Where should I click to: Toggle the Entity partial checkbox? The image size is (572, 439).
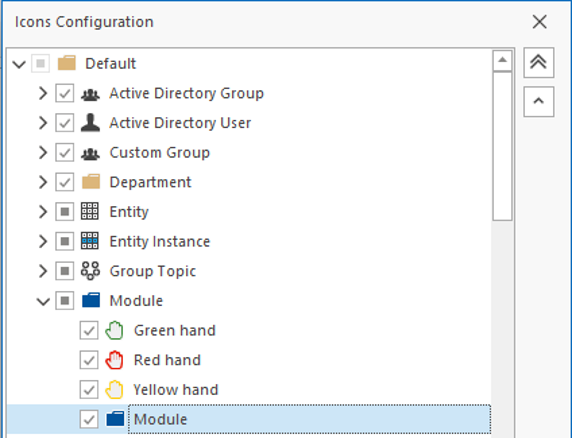point(65,211)
